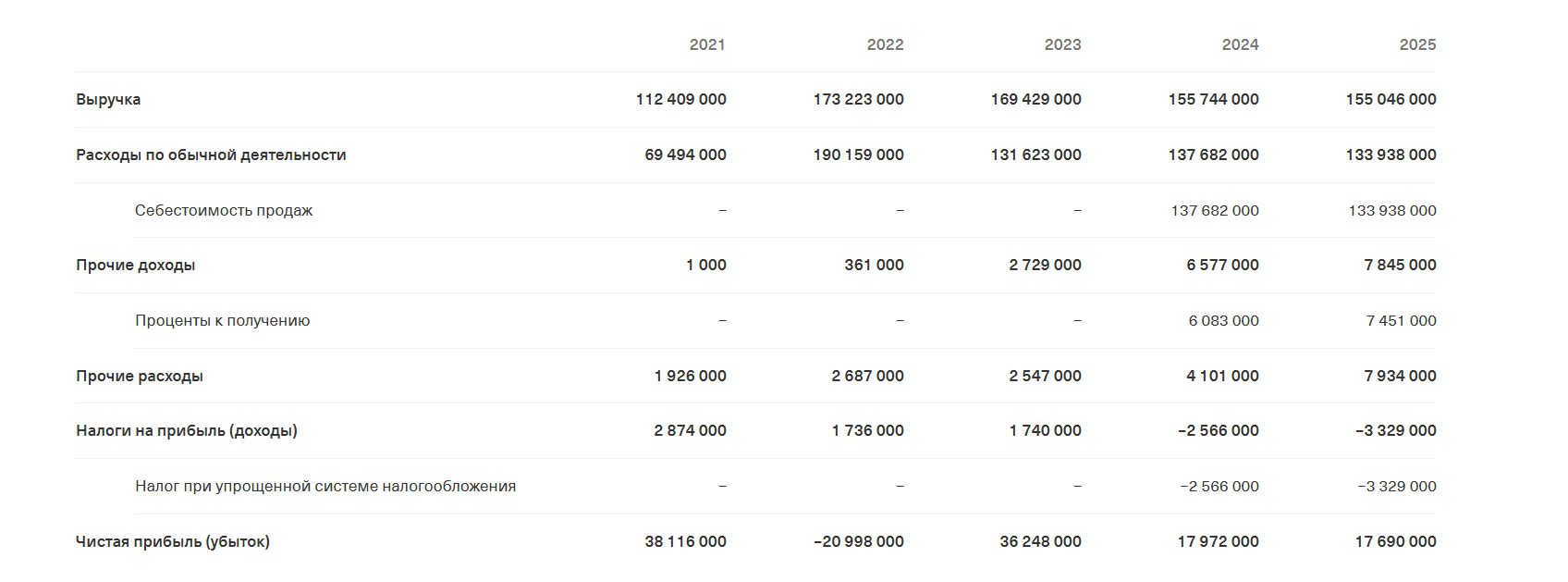Click the 2022 net loss value −20 998 000

coord(859,541)
